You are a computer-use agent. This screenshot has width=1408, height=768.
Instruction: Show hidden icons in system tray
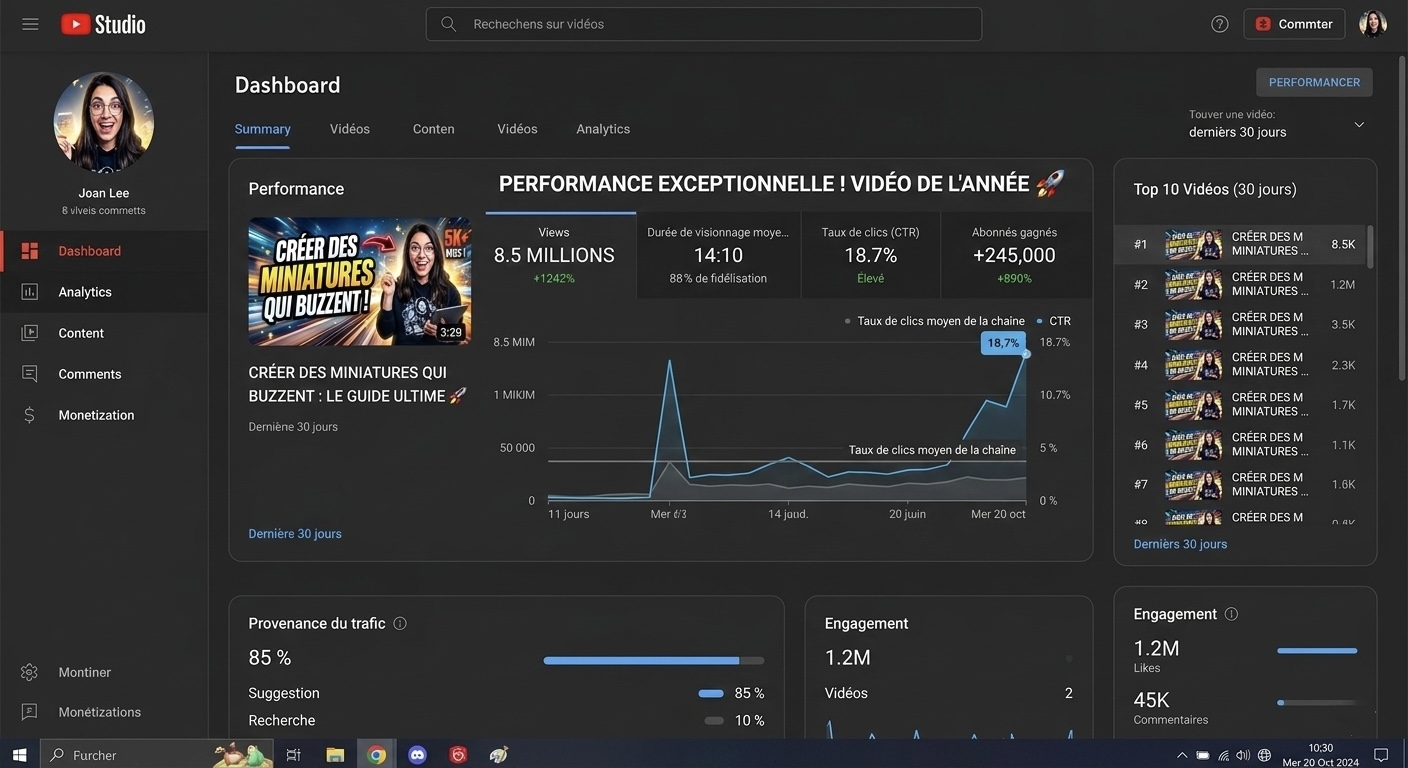(1182, 755)
